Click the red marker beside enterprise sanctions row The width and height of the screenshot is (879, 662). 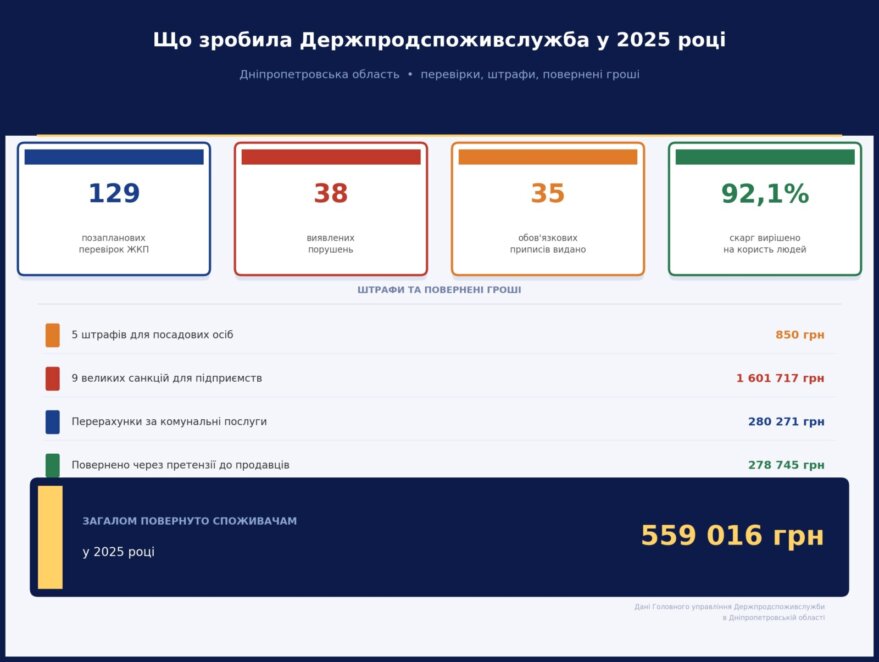pos(52,379)
